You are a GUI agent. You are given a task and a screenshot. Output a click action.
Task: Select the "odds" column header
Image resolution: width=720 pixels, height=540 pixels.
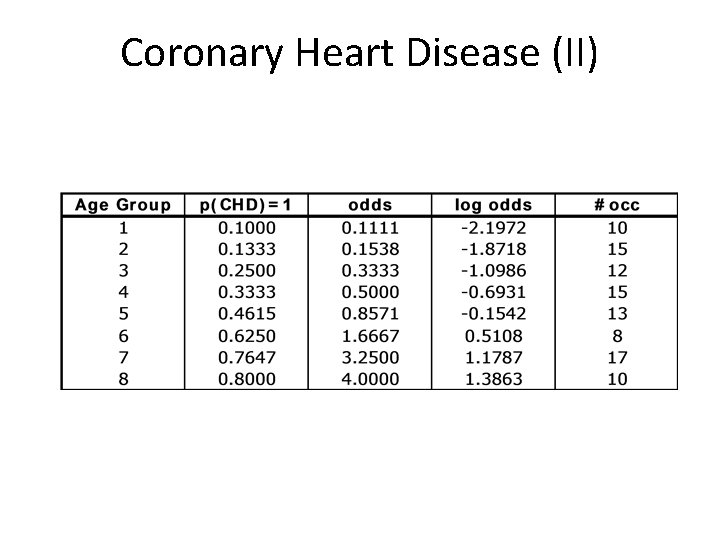click(370, 205)
